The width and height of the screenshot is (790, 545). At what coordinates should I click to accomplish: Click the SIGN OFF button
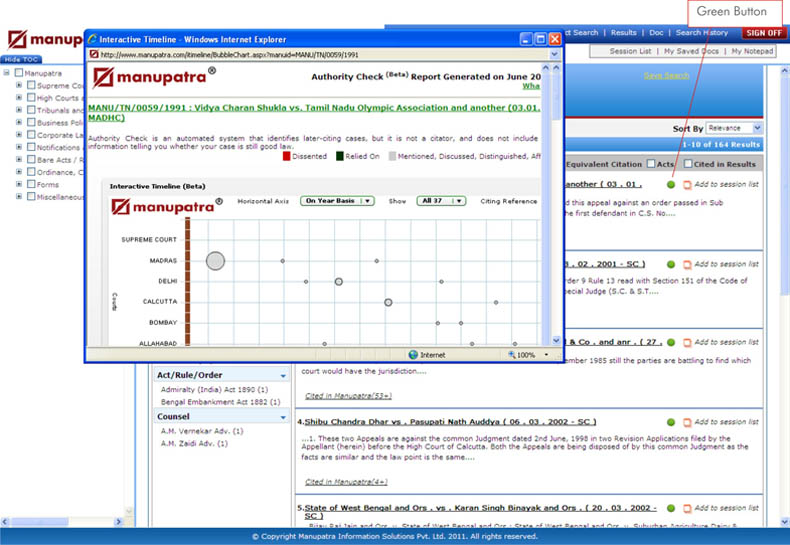coord(764,33)
